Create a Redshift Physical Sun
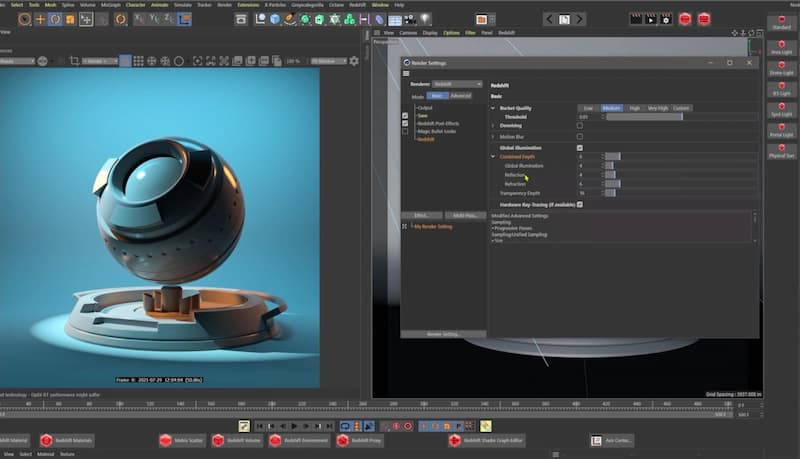This screenshot has width=800, height=459. [x=782, y=149]
